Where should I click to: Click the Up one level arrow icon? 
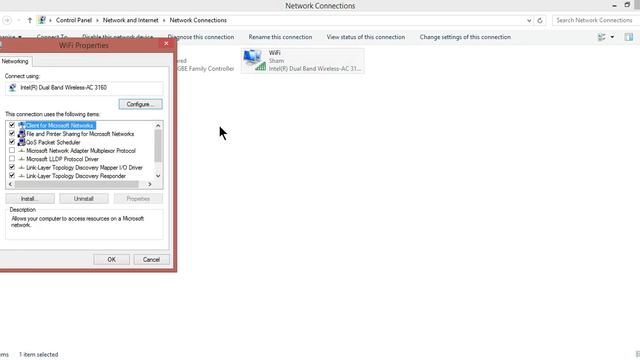(29, 20)
